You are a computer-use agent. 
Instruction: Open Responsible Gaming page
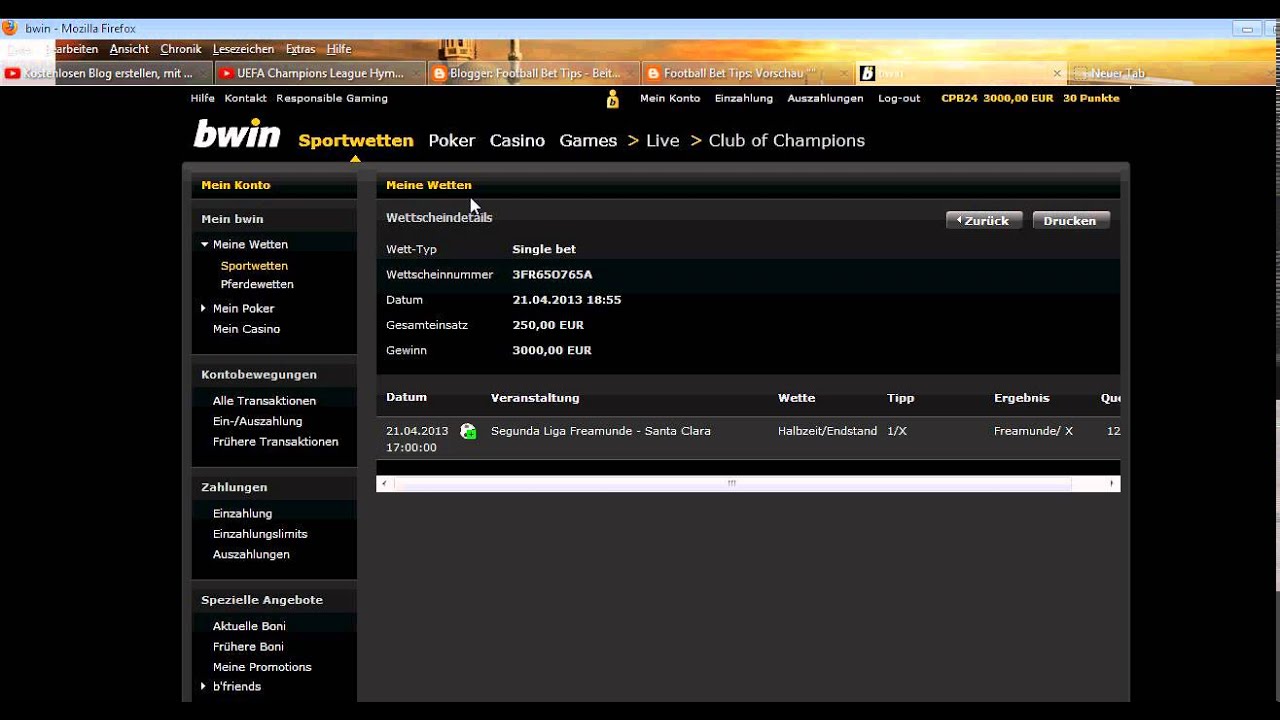[x=332, y=98]
